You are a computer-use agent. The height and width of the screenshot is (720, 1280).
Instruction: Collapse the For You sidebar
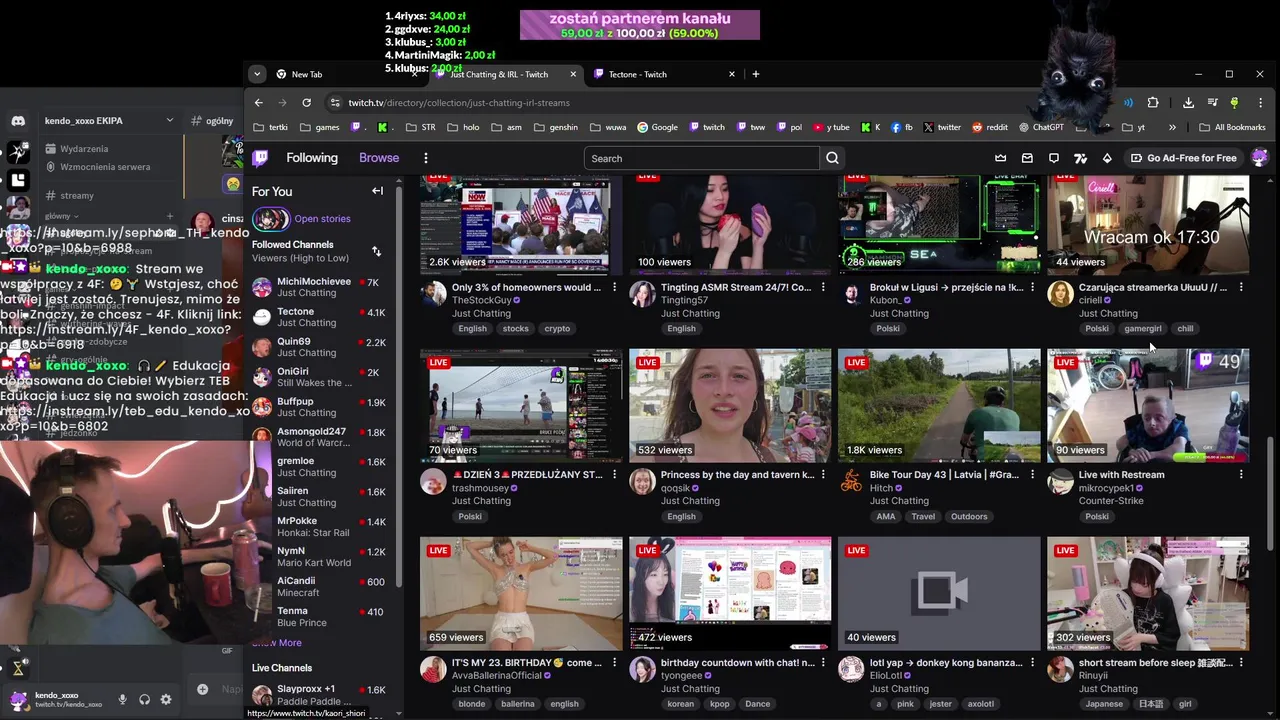377,191
